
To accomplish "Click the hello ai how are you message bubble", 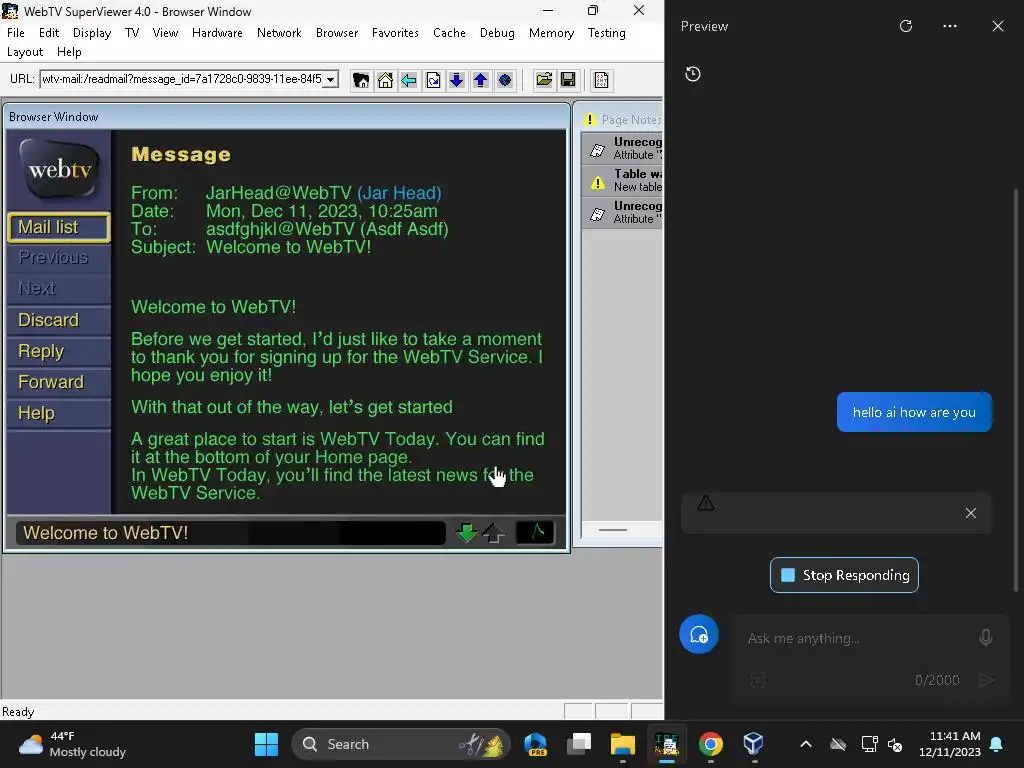I will (914, 412).
